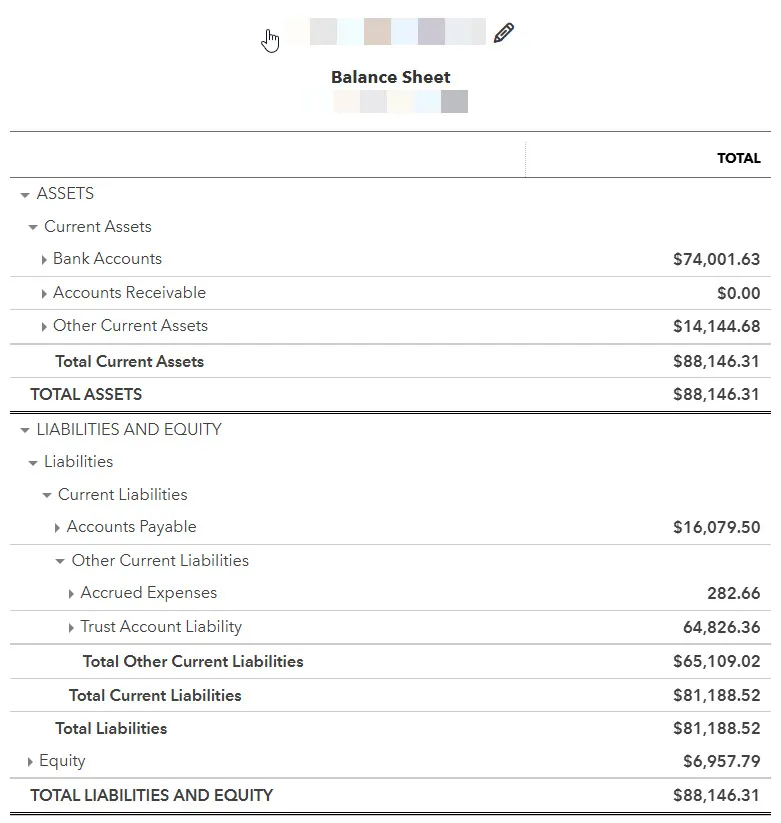Expand the Equity row
This screenshot has height=823, width=781.
click(30, 762)
